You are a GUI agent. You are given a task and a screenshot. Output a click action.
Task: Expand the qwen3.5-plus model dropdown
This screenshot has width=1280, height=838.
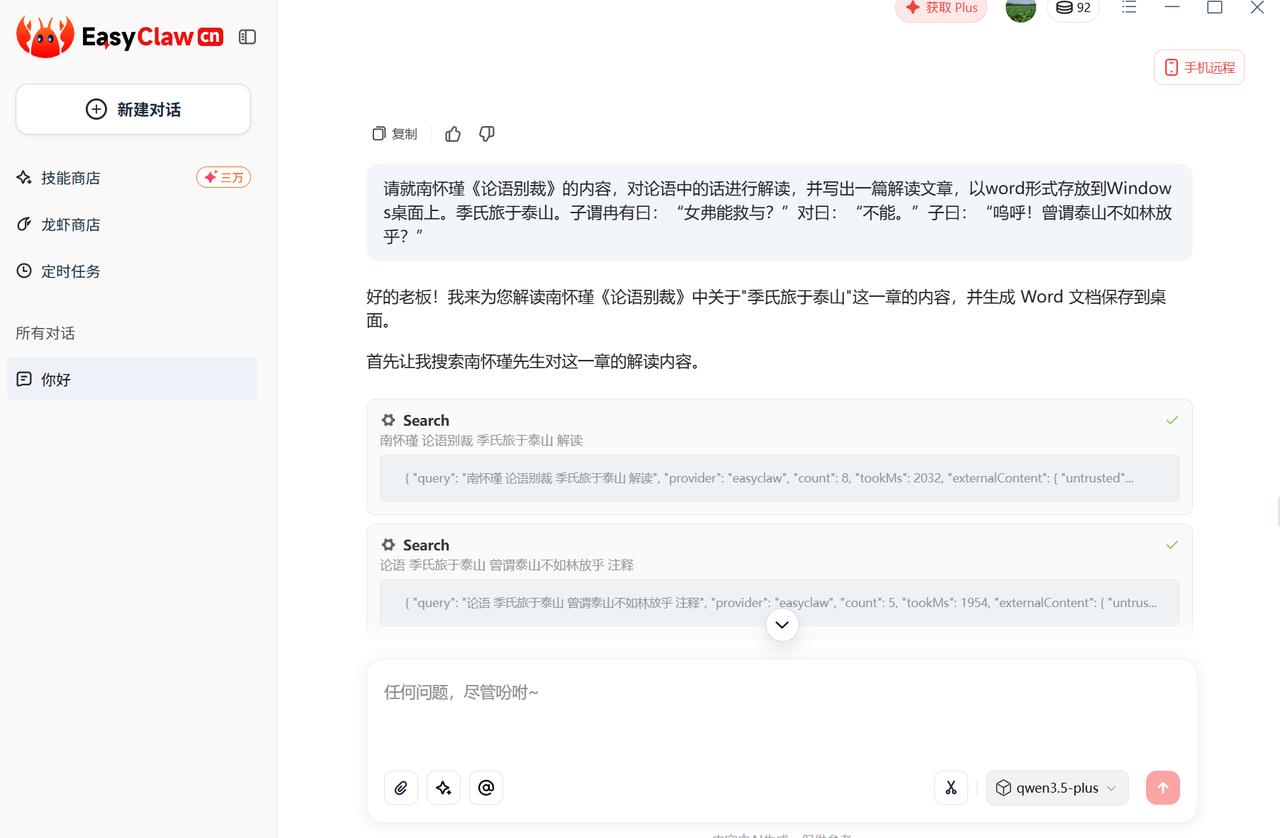pyautogui.click(x=1056, y=787)
